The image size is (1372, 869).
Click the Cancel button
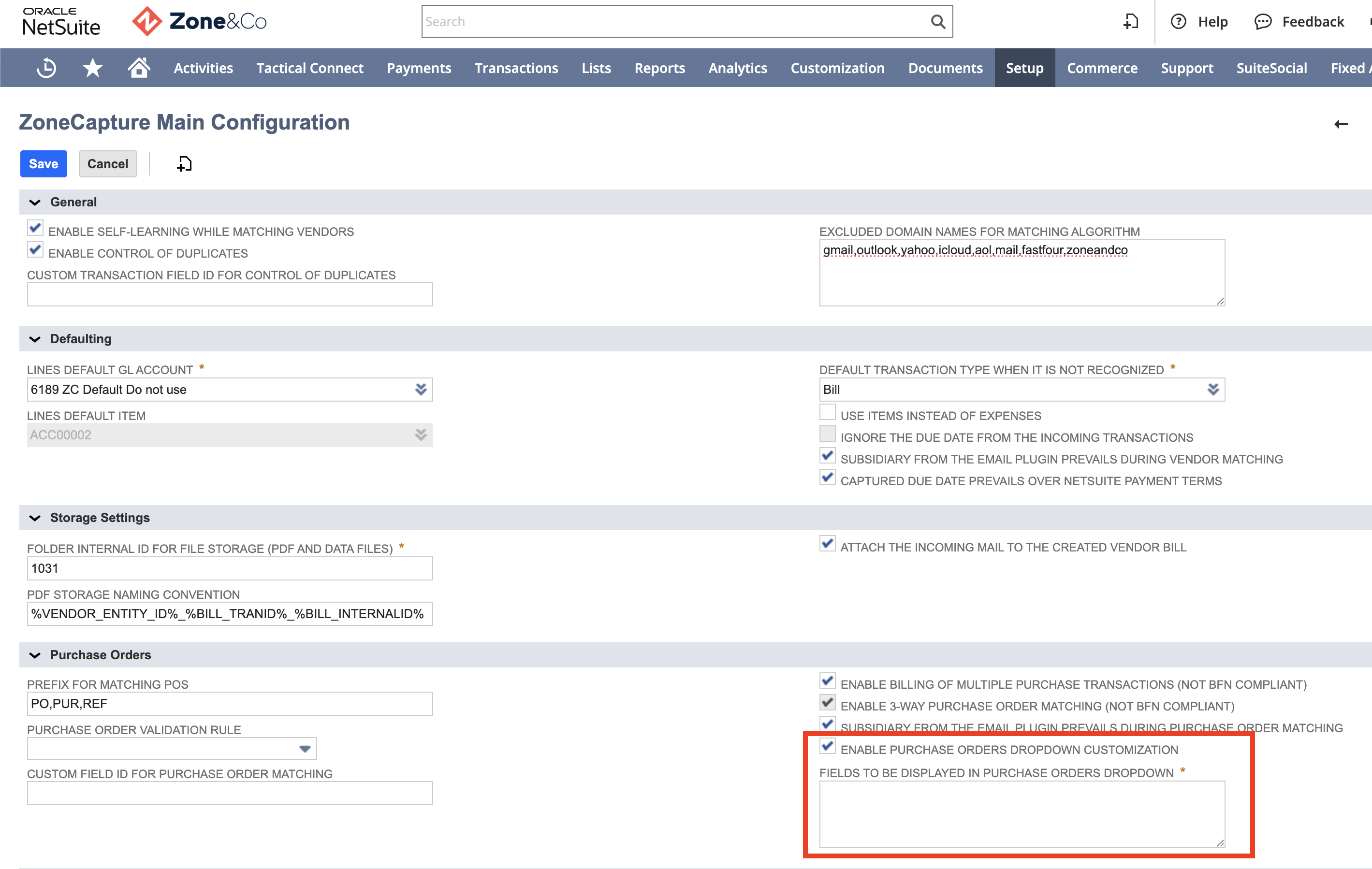pyautogui.click(x=108, y=164)
